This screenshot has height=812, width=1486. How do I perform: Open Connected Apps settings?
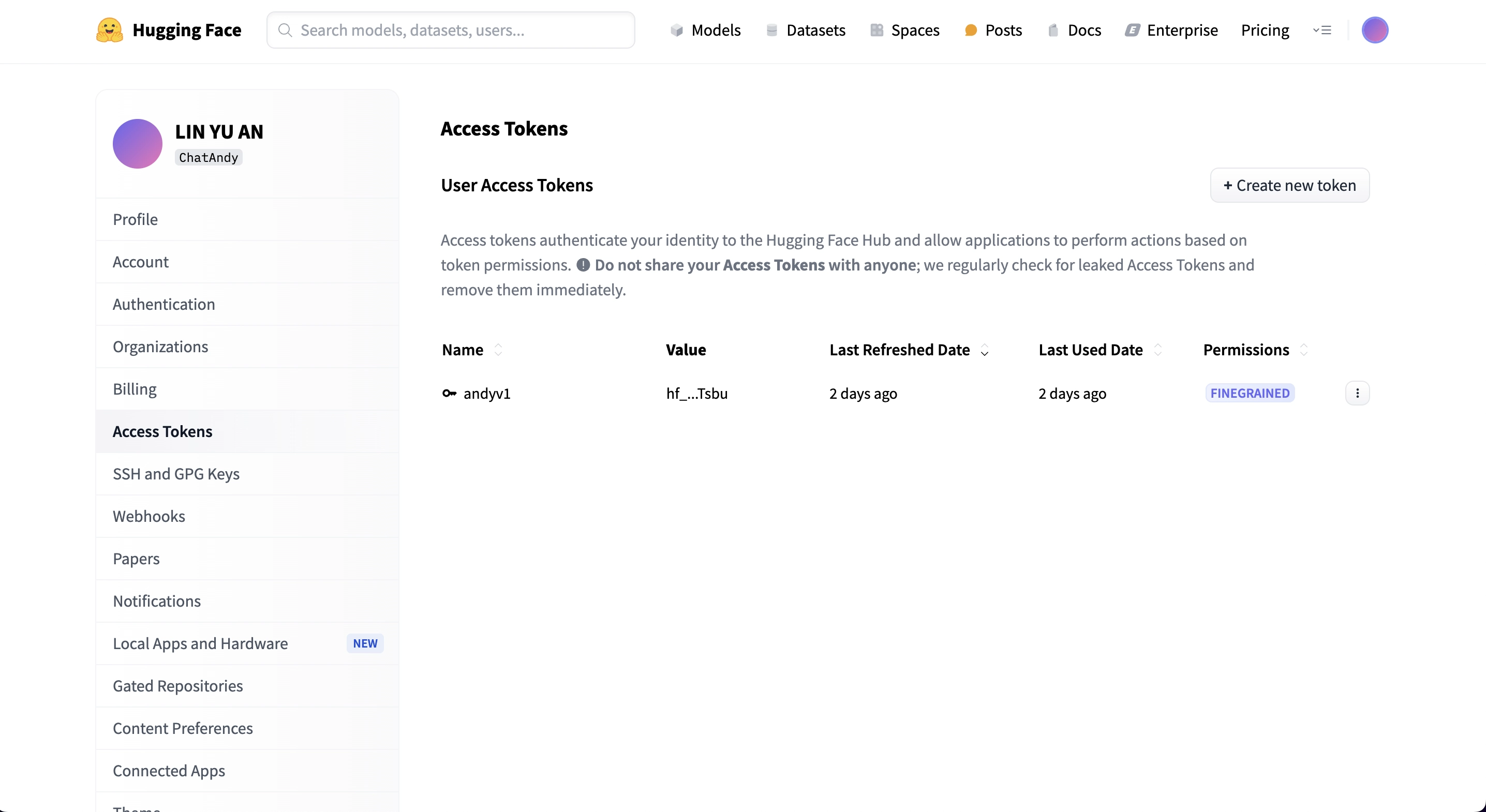click(x=247, y=771)
